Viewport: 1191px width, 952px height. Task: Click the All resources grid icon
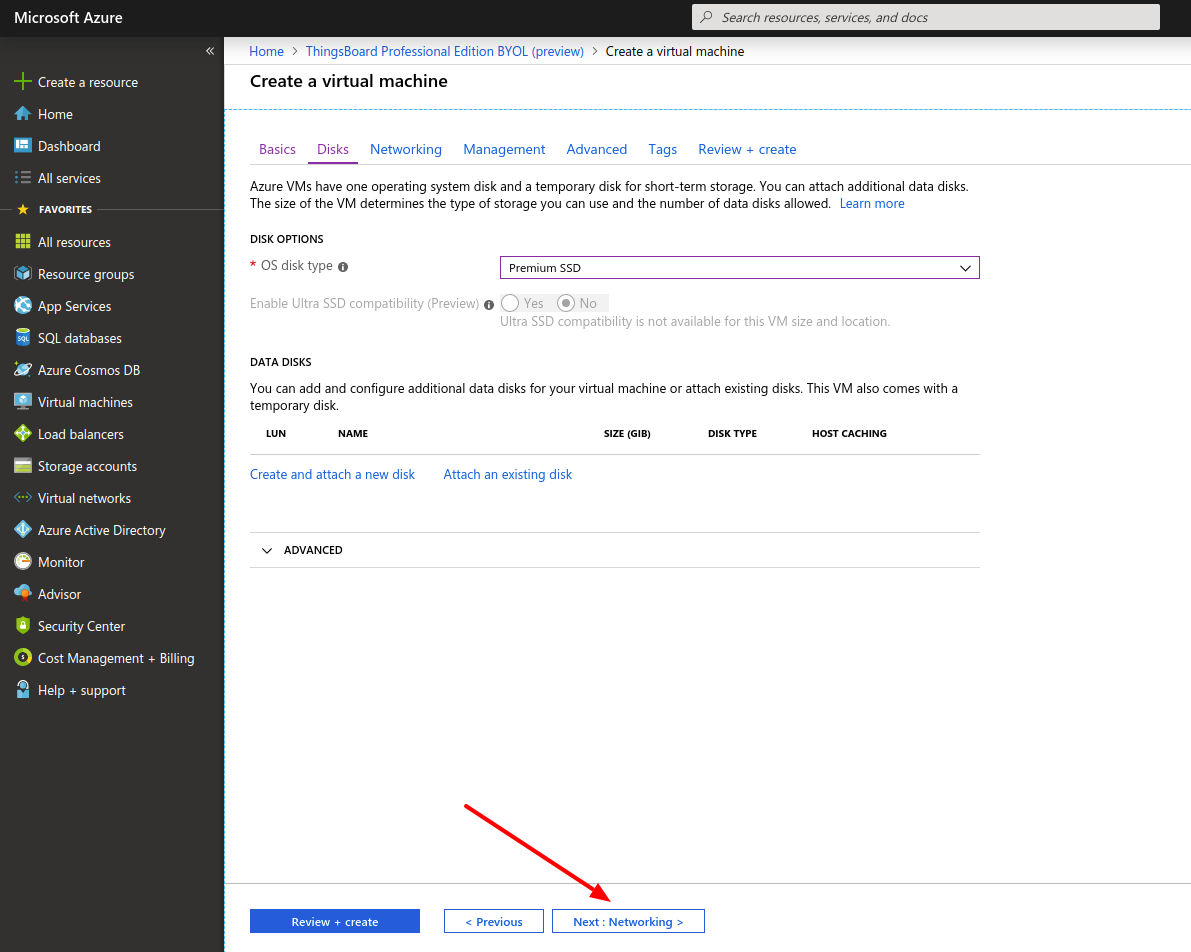coord(23,242)
